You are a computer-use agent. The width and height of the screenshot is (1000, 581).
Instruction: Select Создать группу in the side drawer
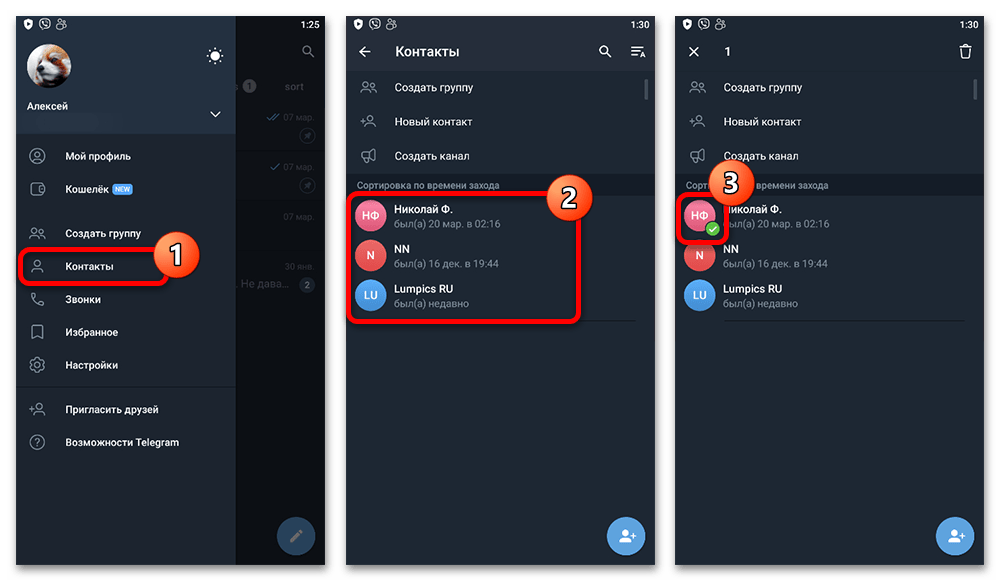[x=126, y=233]
